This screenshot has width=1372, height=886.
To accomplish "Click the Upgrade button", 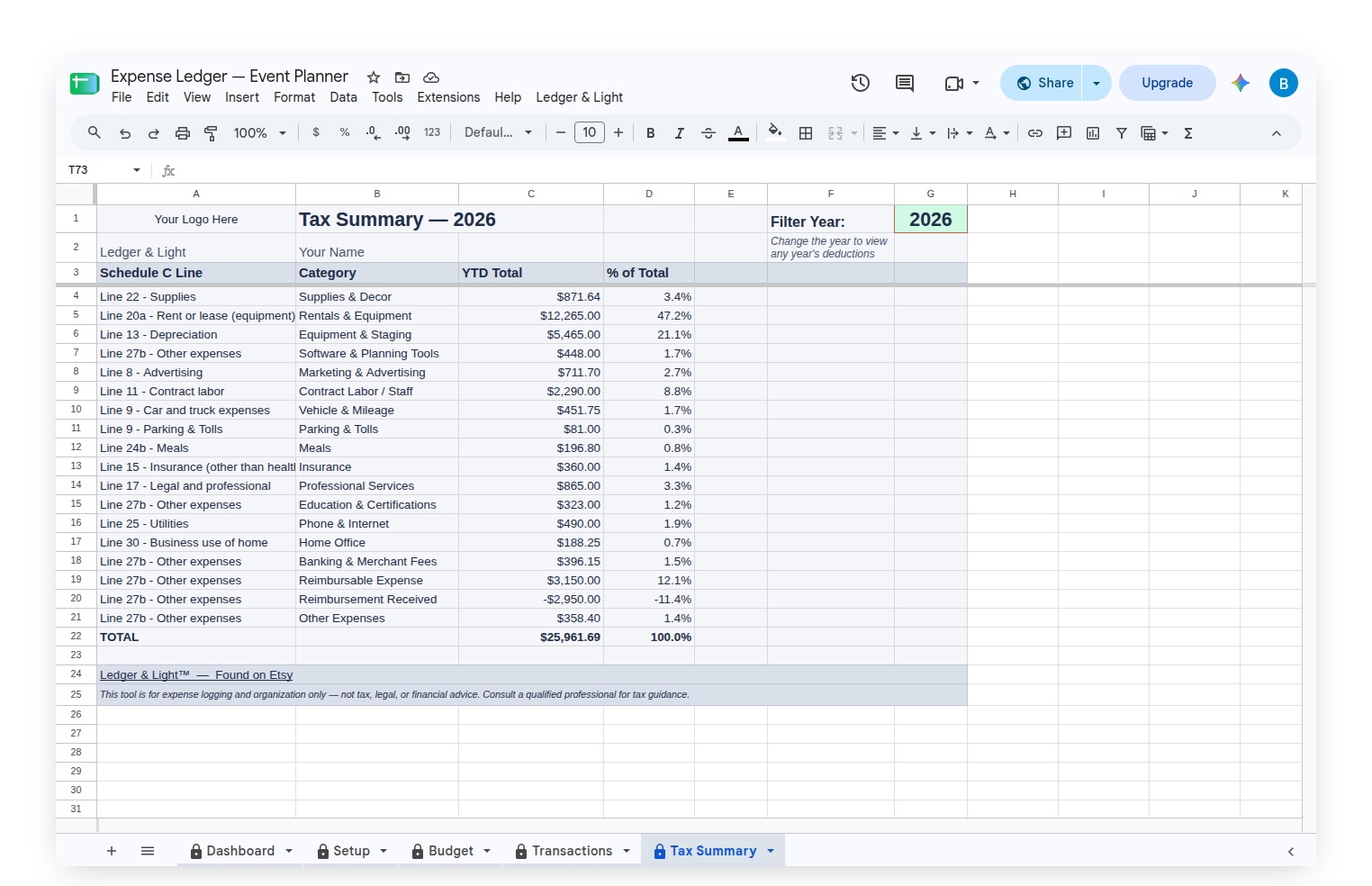I will pyautogui.click(x=1168, y=83).
